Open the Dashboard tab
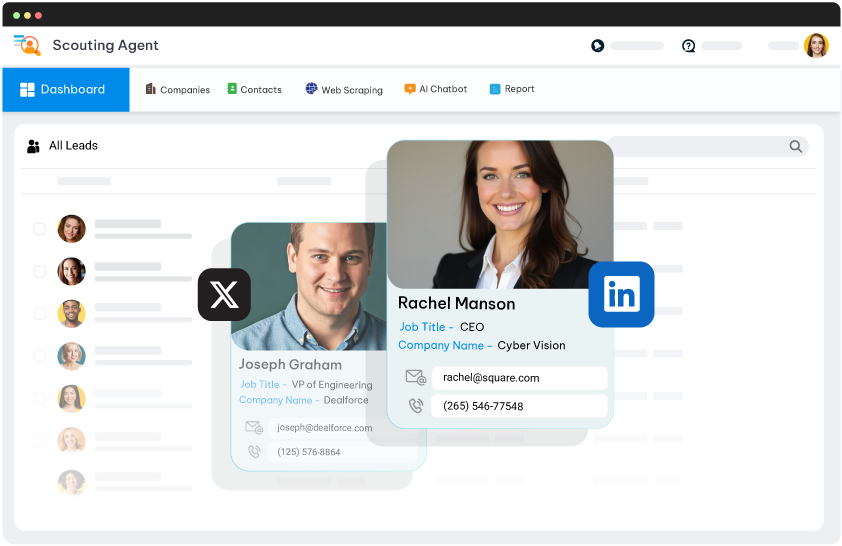 tap(66, 90)
